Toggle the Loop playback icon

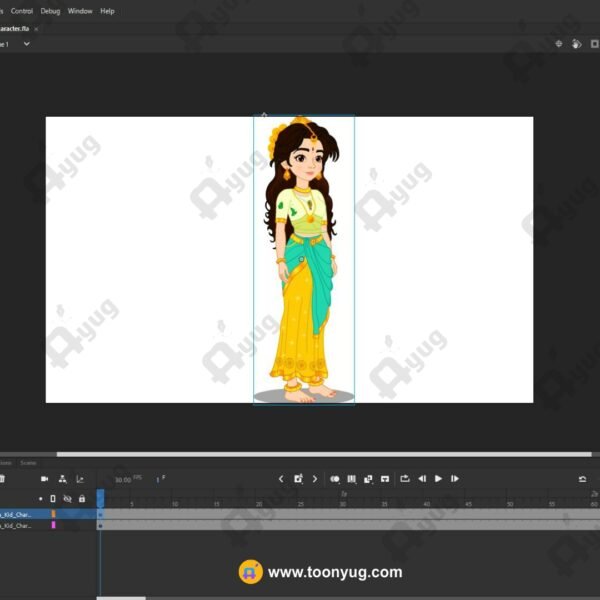pos(405,479)
